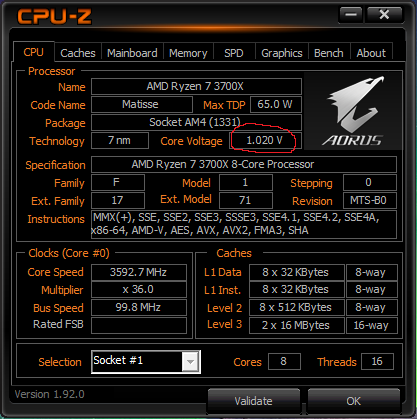Go to the Memory tab
The height and width of the screenshot is (420, 417).
(x=188, y=53)
